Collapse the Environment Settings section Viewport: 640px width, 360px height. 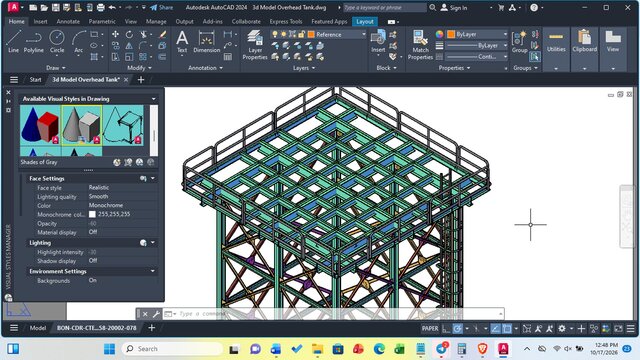153,271
